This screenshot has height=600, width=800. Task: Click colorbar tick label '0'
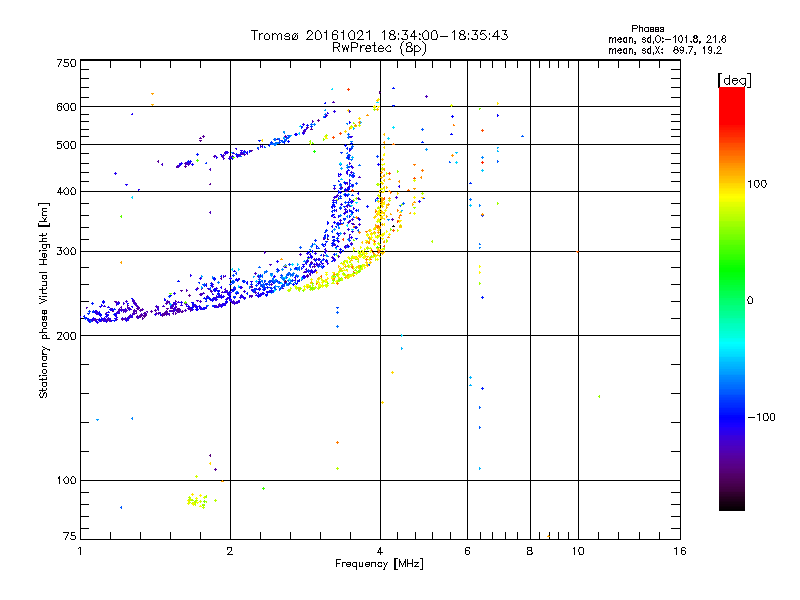click(x=750, y=301)
